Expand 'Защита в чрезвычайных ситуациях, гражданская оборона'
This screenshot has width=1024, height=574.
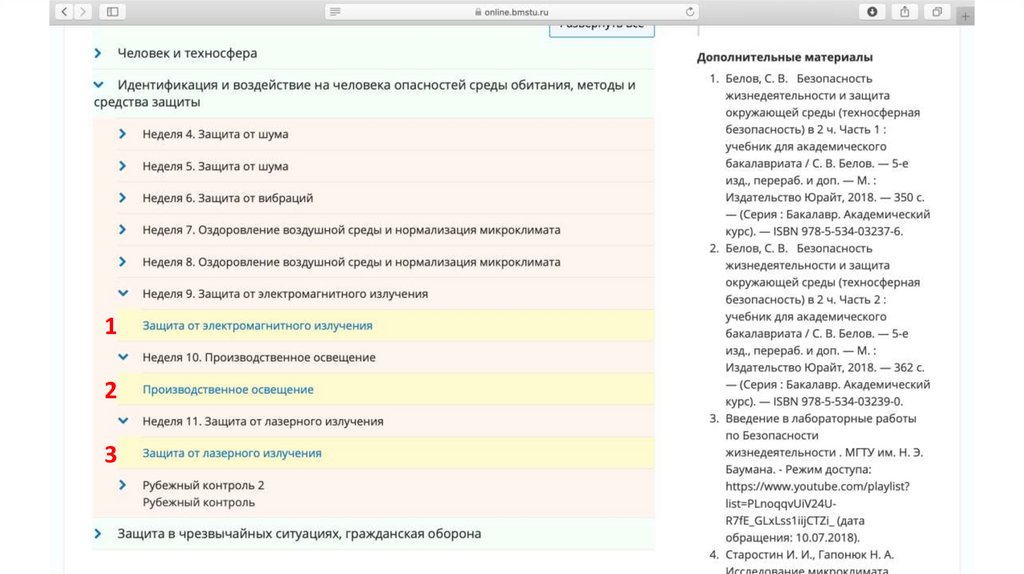[x=98, y=534]
